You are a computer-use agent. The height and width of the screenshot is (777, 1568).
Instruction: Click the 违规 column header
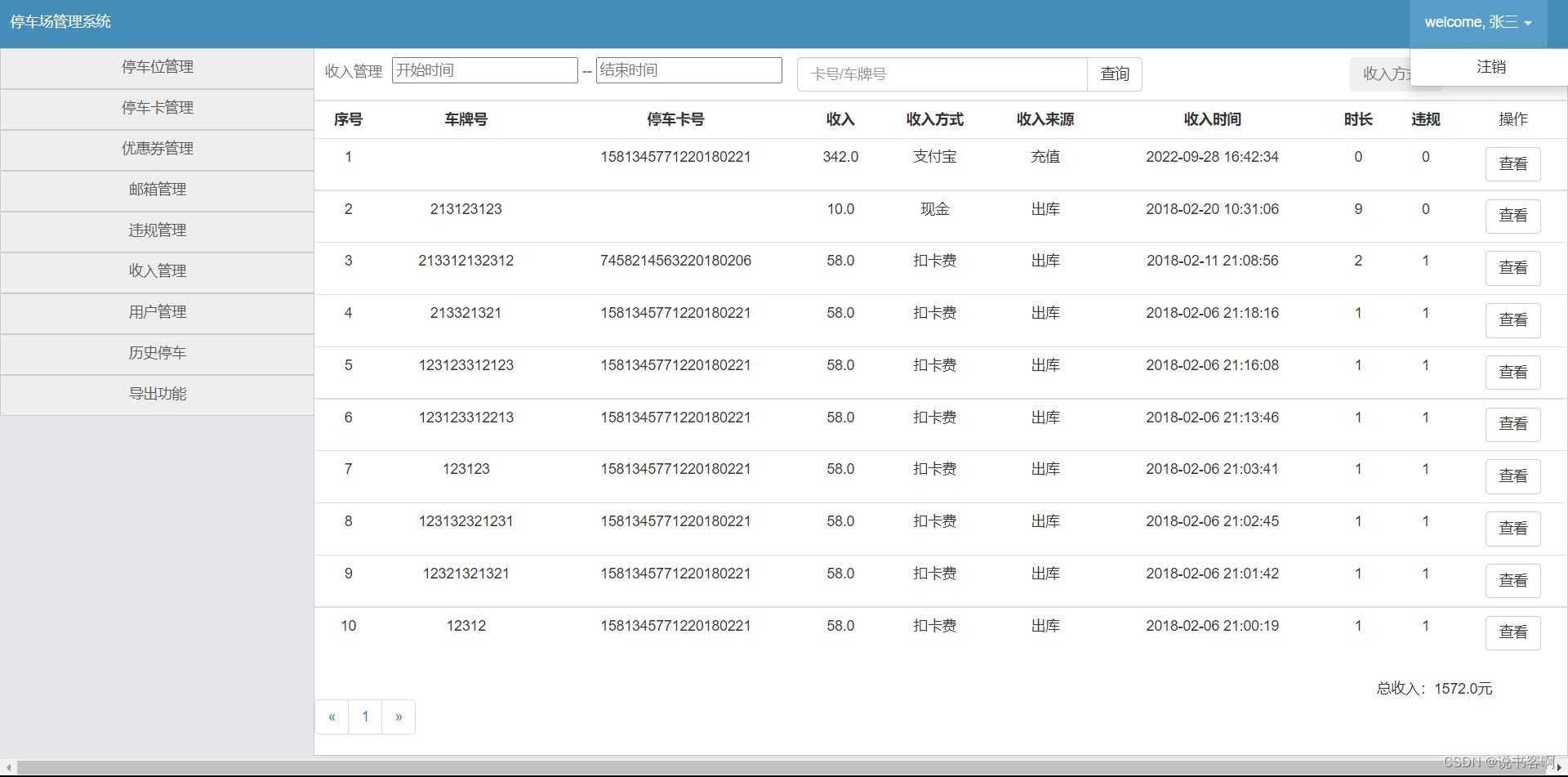point(1425,120)
